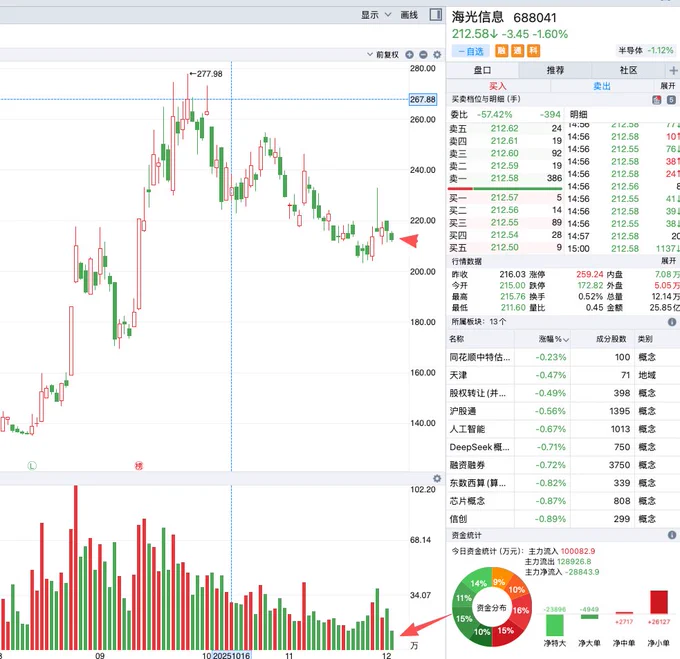Zoom out chart with minus icon
680x659 pixels.
[x=423, y=55]
